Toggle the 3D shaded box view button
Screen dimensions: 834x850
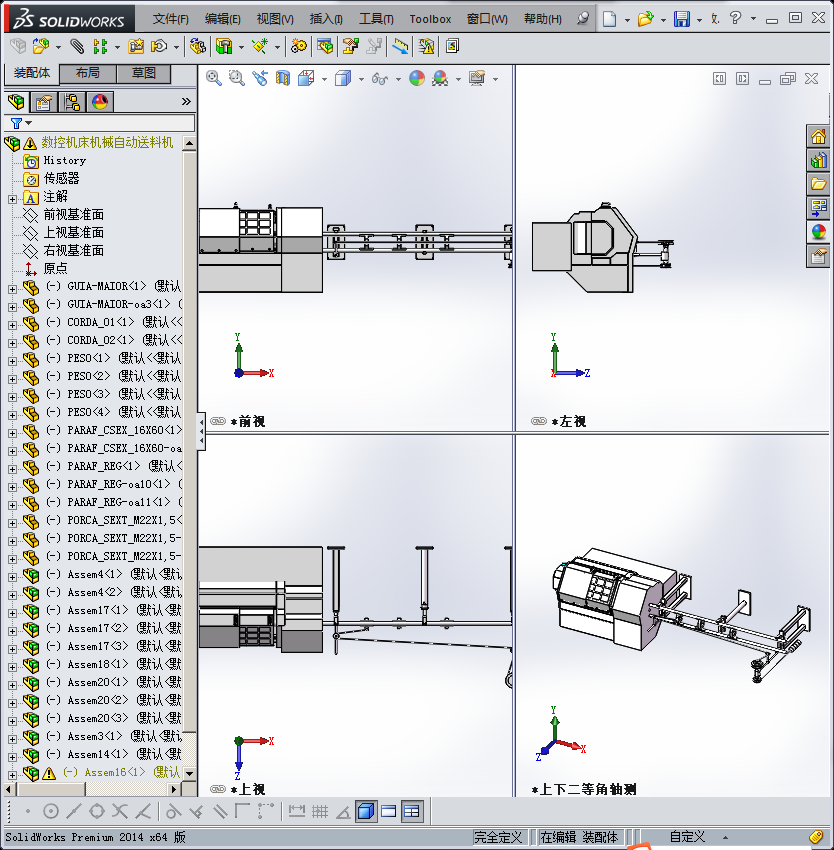[366, 811]
